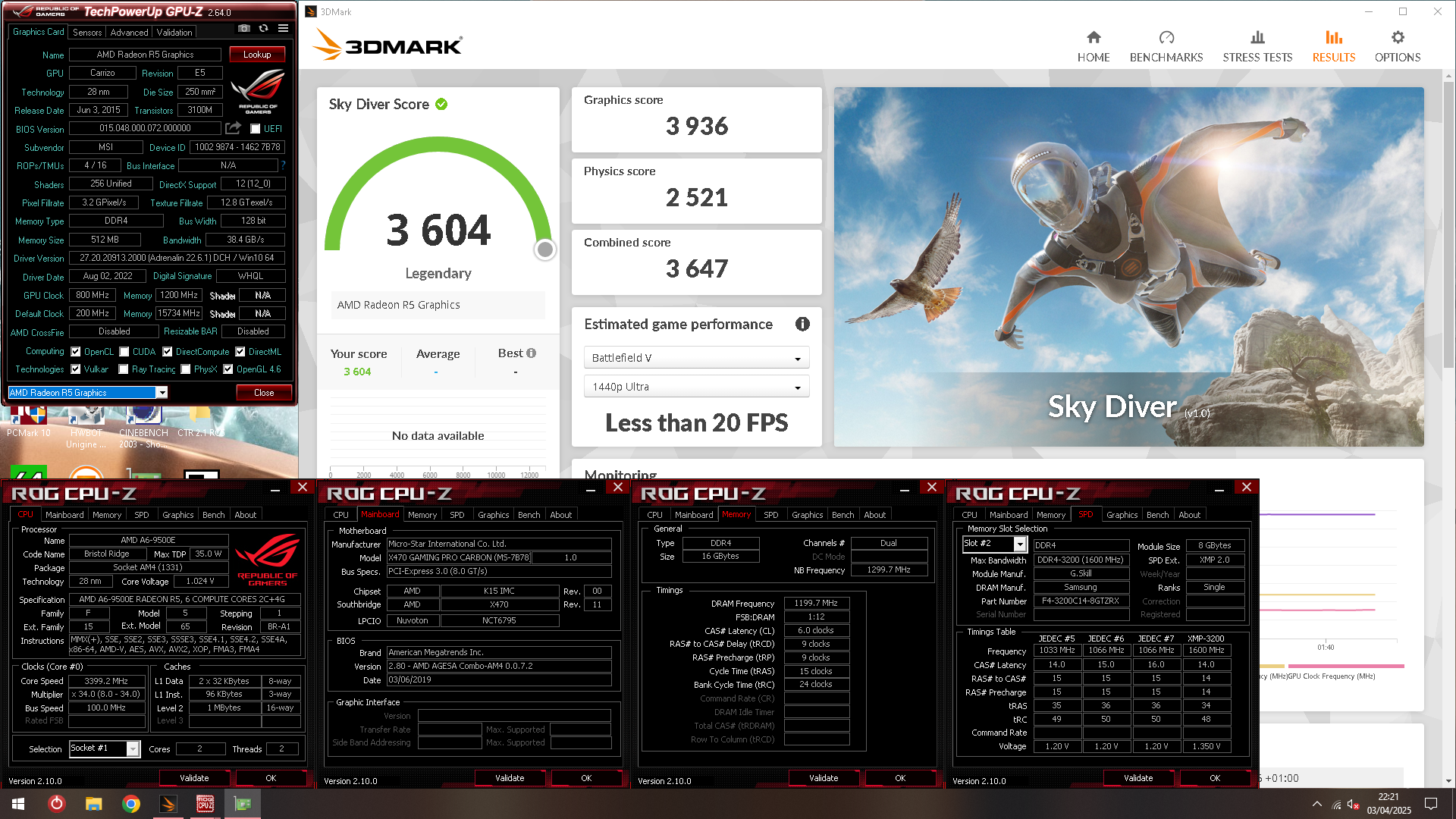1456x819 pixels.
Task: Open Windows Start menu
Action: [18, 804]
